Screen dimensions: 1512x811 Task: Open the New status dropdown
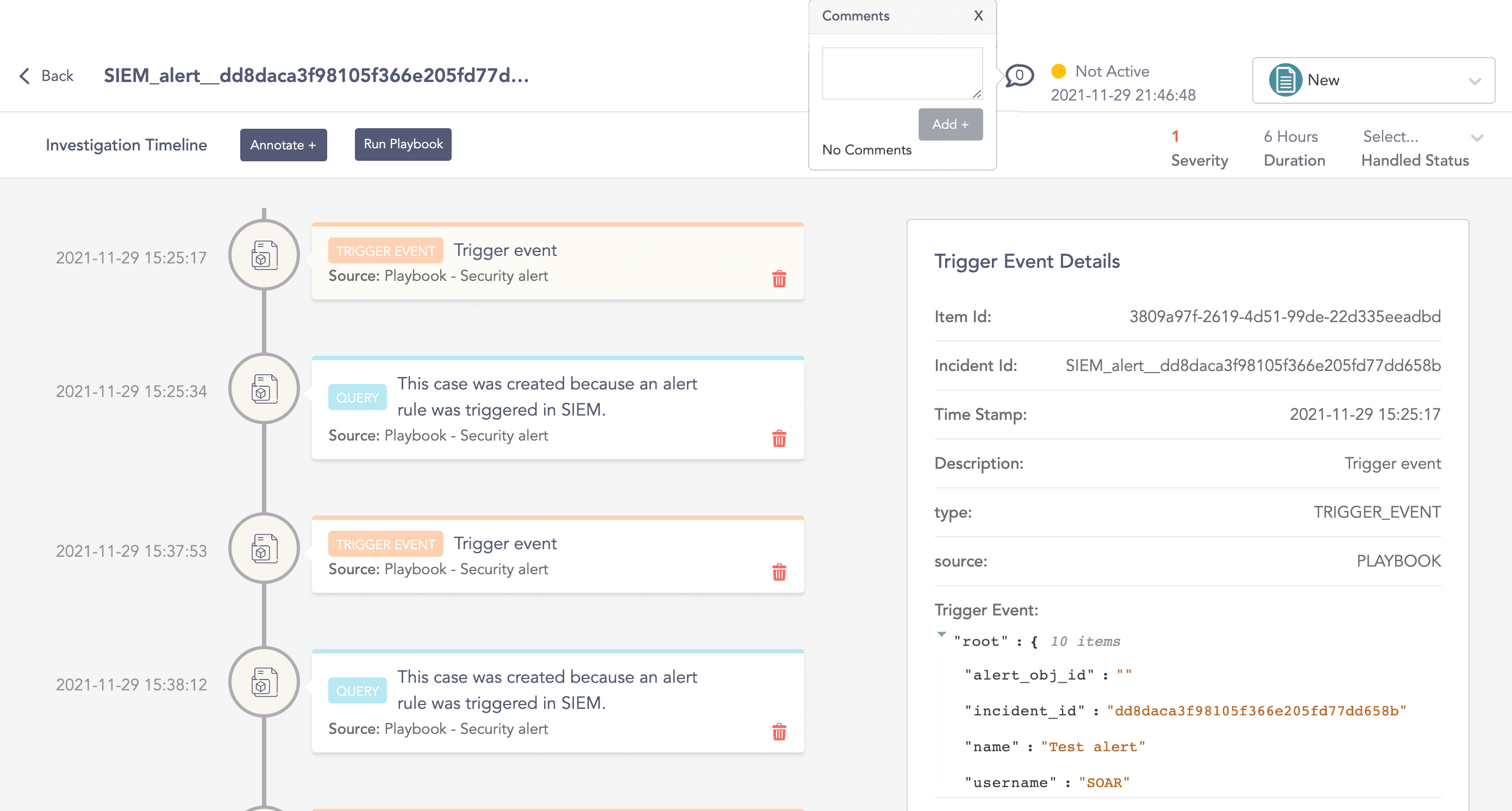point(1474,81)
